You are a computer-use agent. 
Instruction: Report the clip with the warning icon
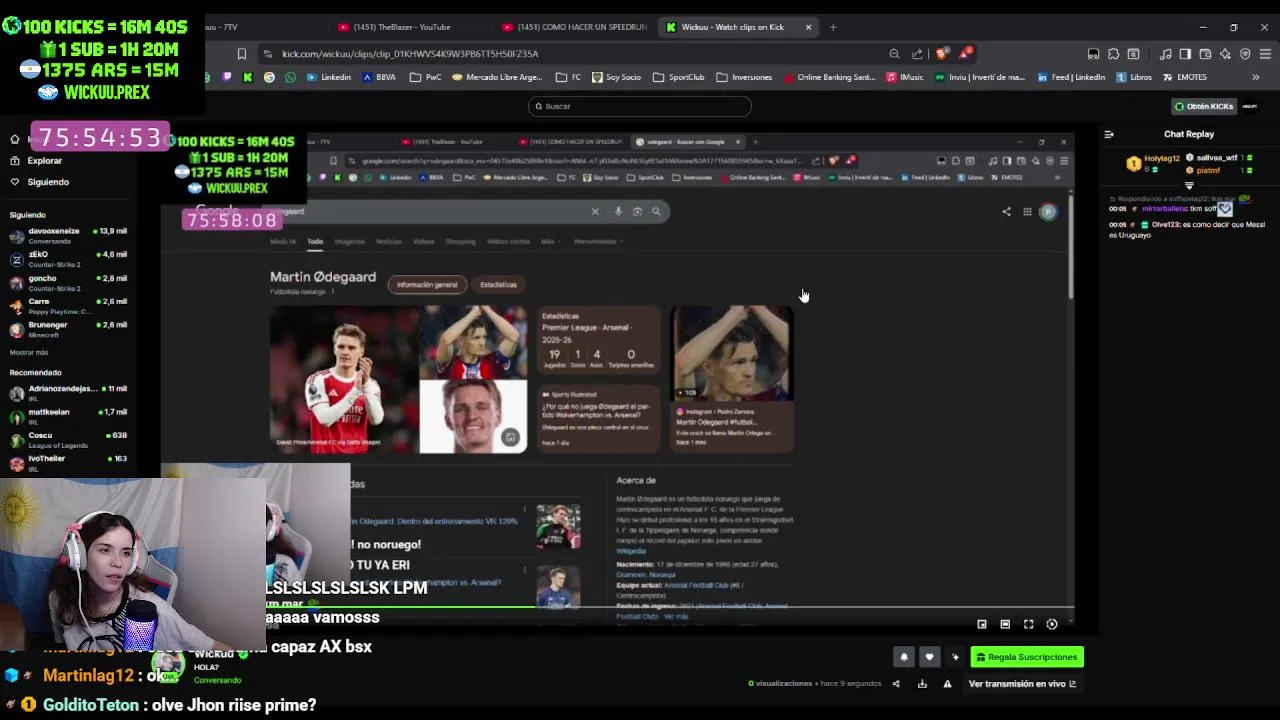(x=947, y=684)
